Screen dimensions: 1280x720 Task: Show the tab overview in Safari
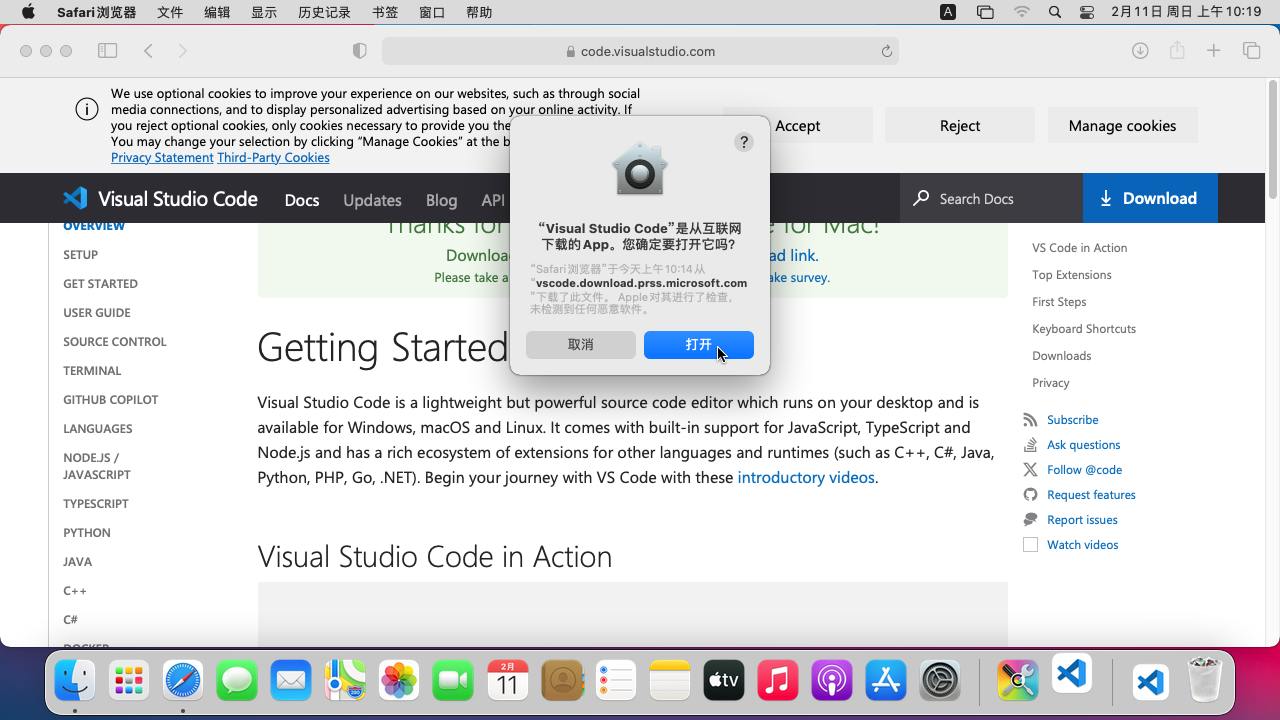pyautogui.click(x=1251, y=51)
